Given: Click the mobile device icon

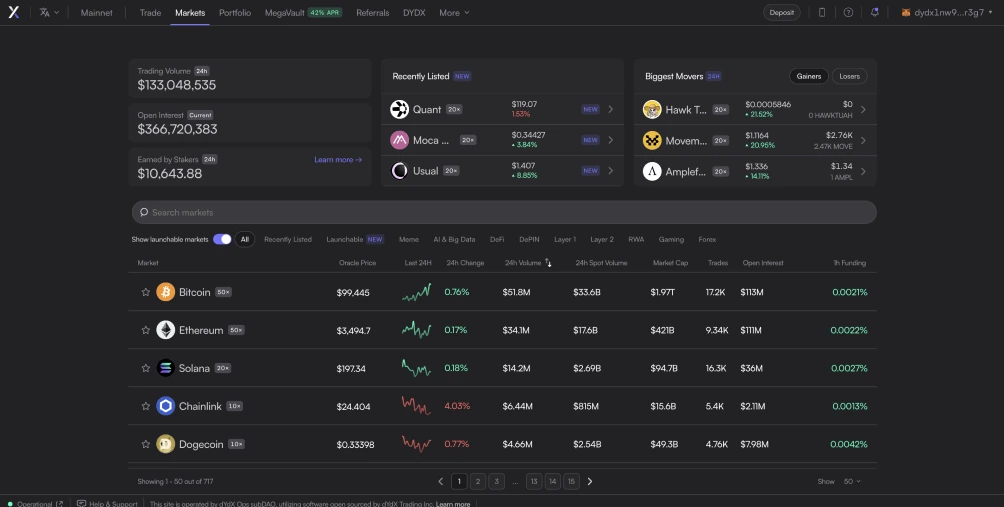Looking at the screenshot, I should 822,12.
